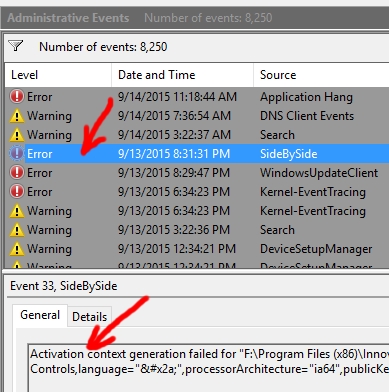The image size is (389, 392).
Task: Click the SideBySide error icon
Action: click(x=17, y=154)
